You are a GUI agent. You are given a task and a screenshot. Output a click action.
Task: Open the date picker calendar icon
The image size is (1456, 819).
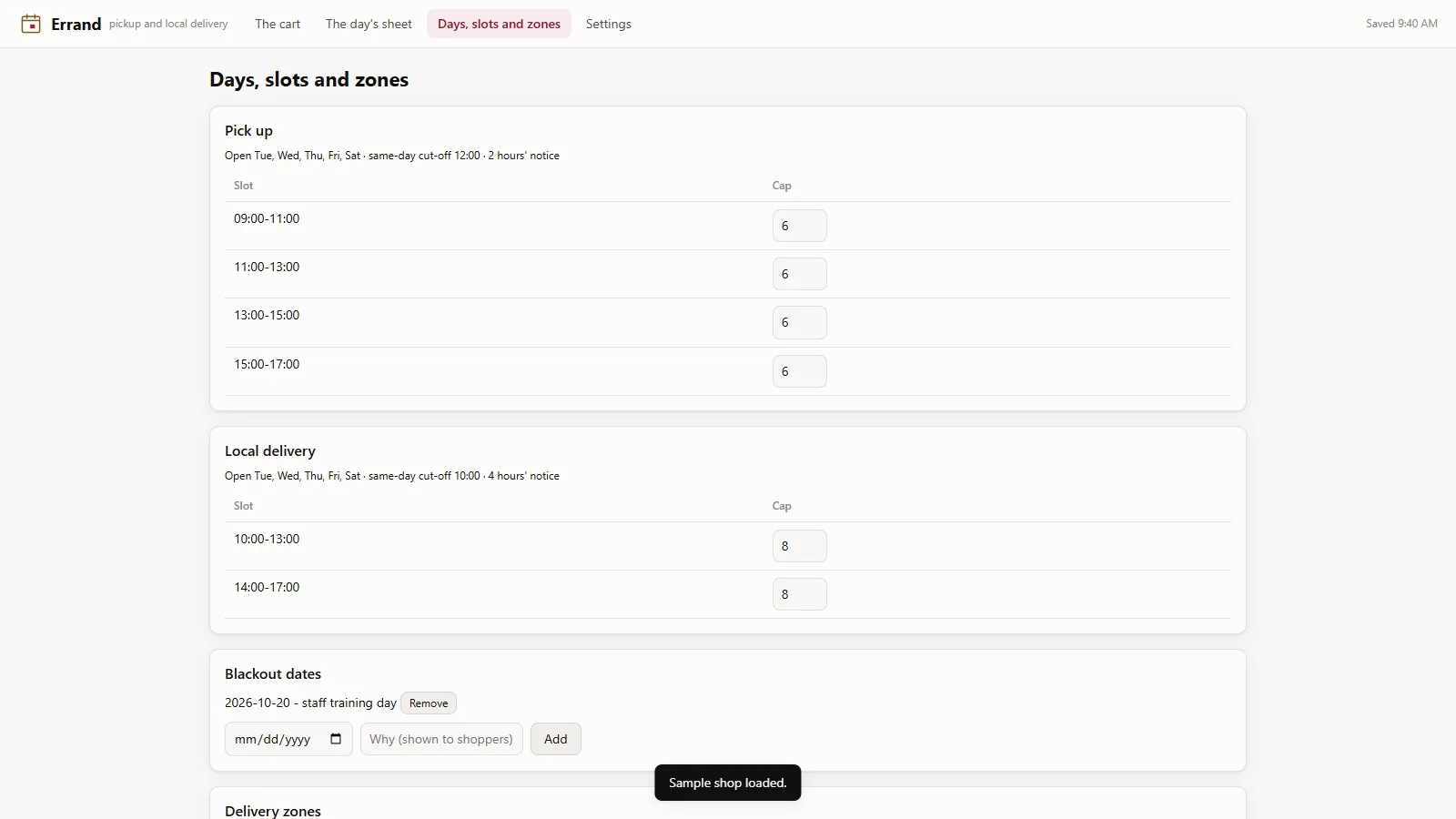(x=336, y=739)
